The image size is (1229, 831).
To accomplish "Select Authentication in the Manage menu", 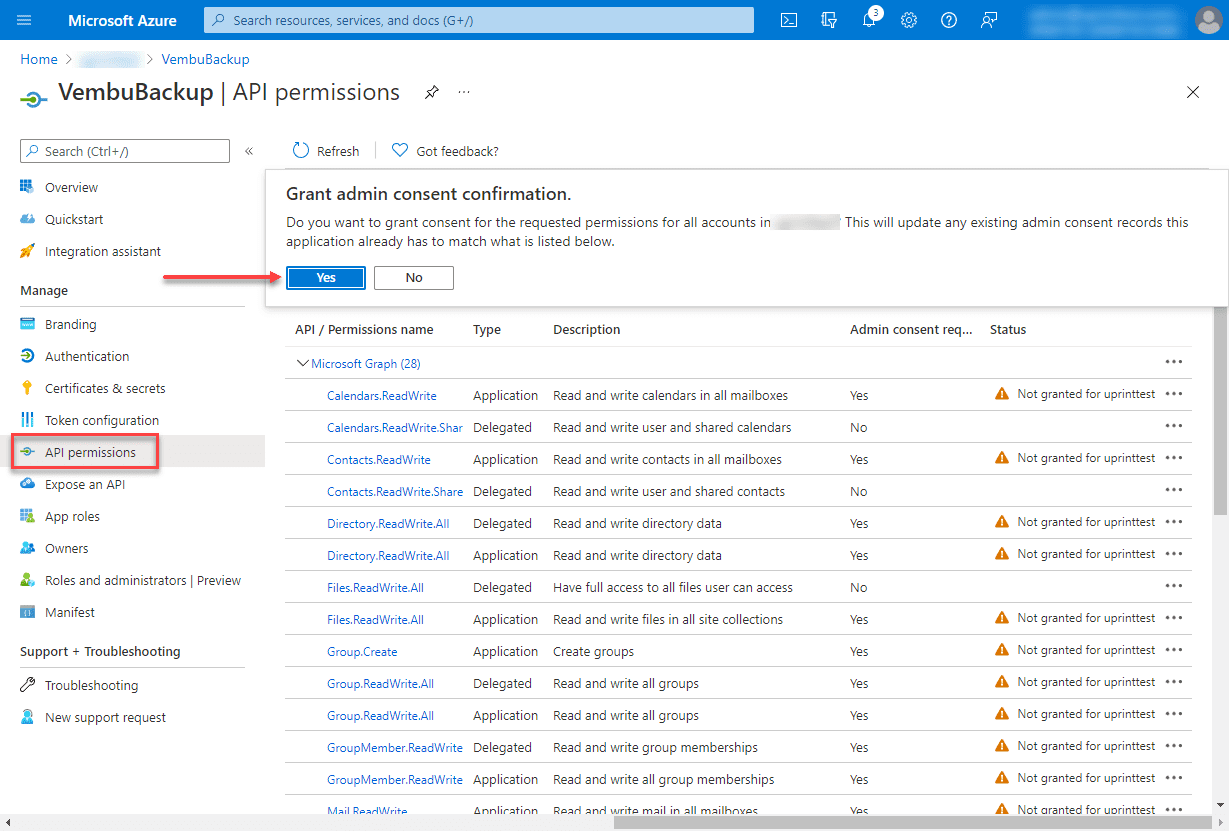I will (x=87, y=356).
